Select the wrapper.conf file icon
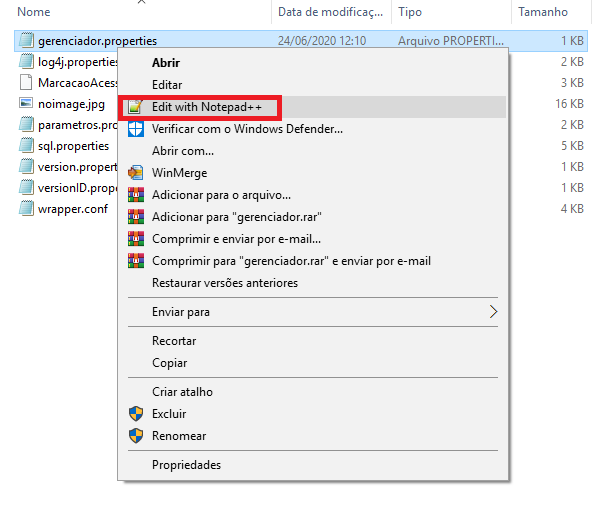The image size is (599, 531). (26, 209)
